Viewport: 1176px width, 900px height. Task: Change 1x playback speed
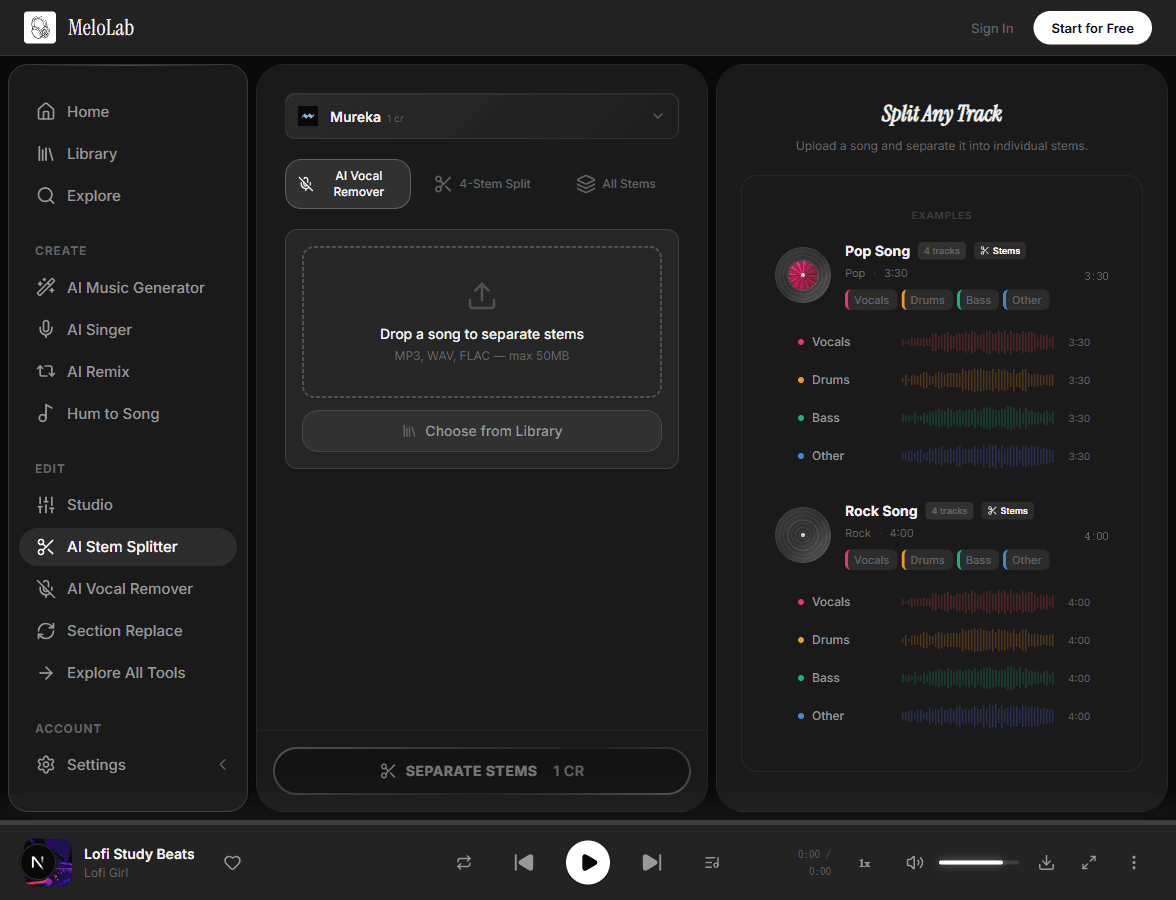[864, 863]
